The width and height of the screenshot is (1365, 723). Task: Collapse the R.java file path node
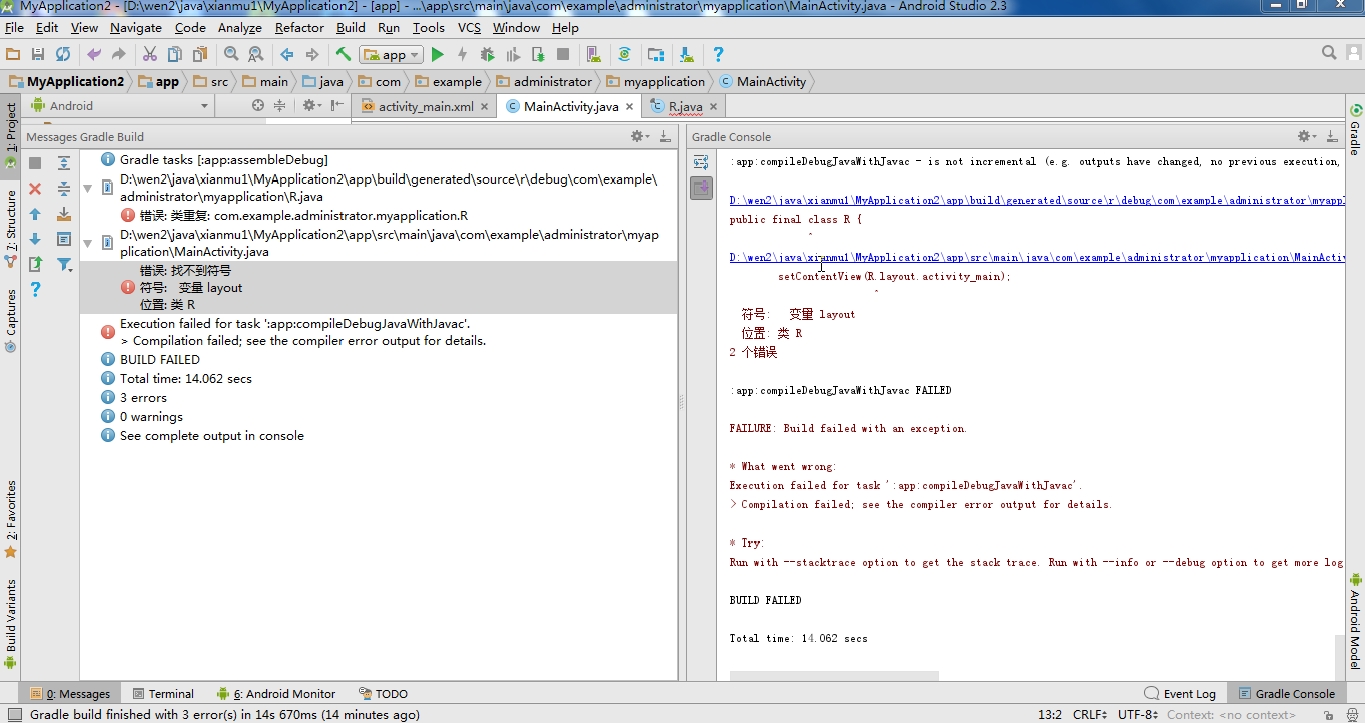coord(88,188)
